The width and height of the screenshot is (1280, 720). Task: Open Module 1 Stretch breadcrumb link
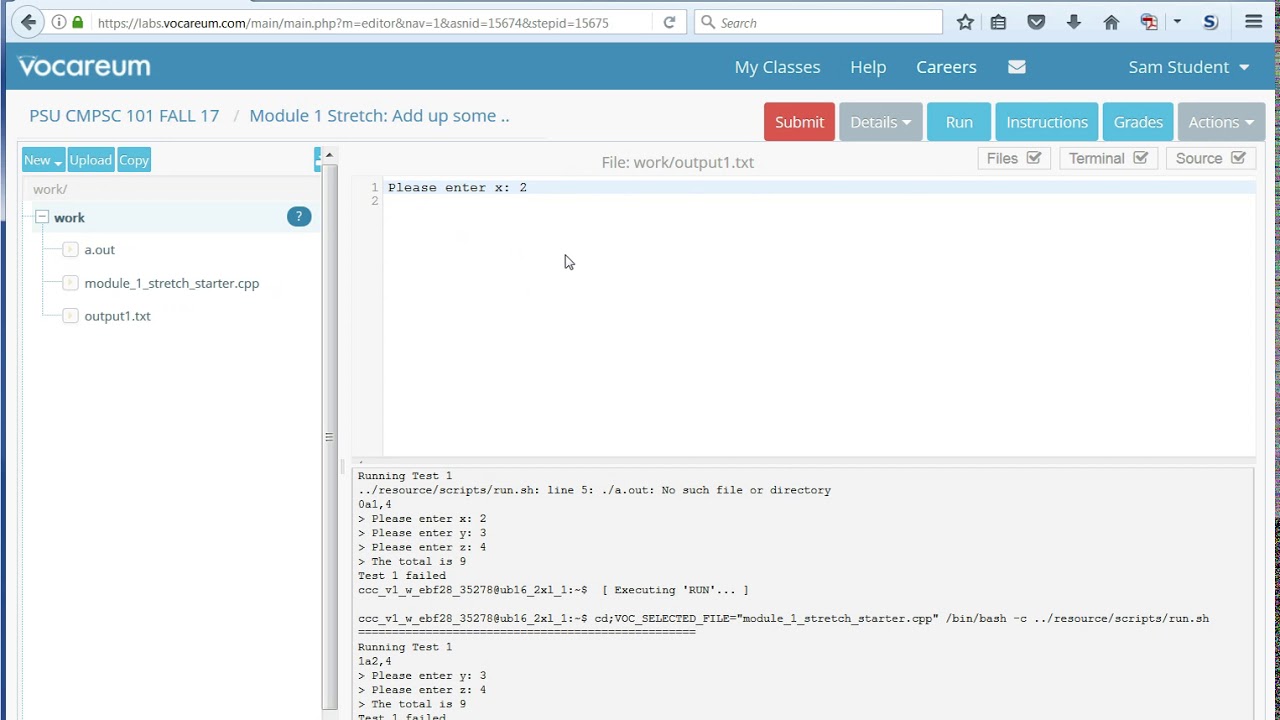pyautogui.click(x=379, y=116)
